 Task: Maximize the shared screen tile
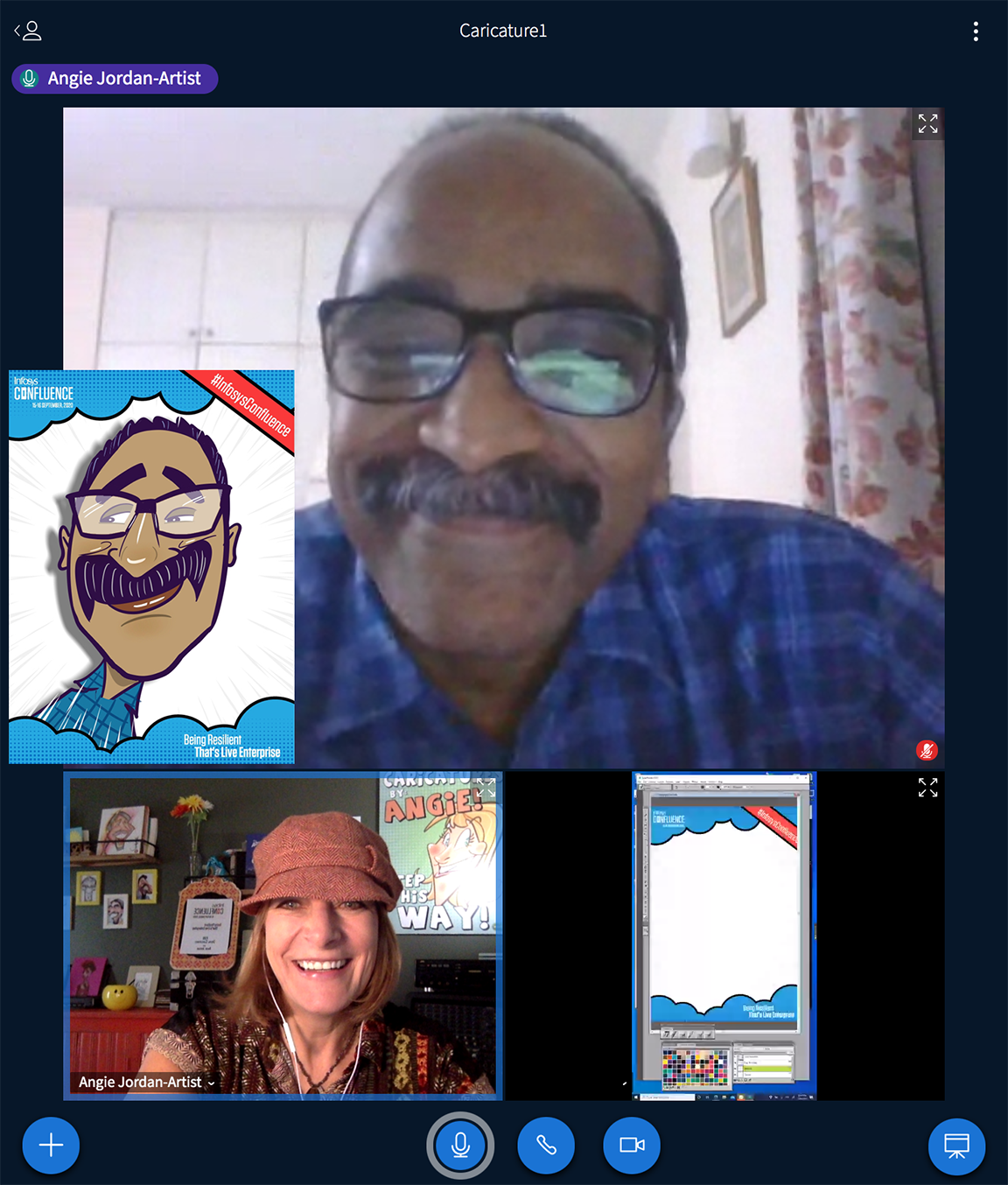tap(927, 788)
